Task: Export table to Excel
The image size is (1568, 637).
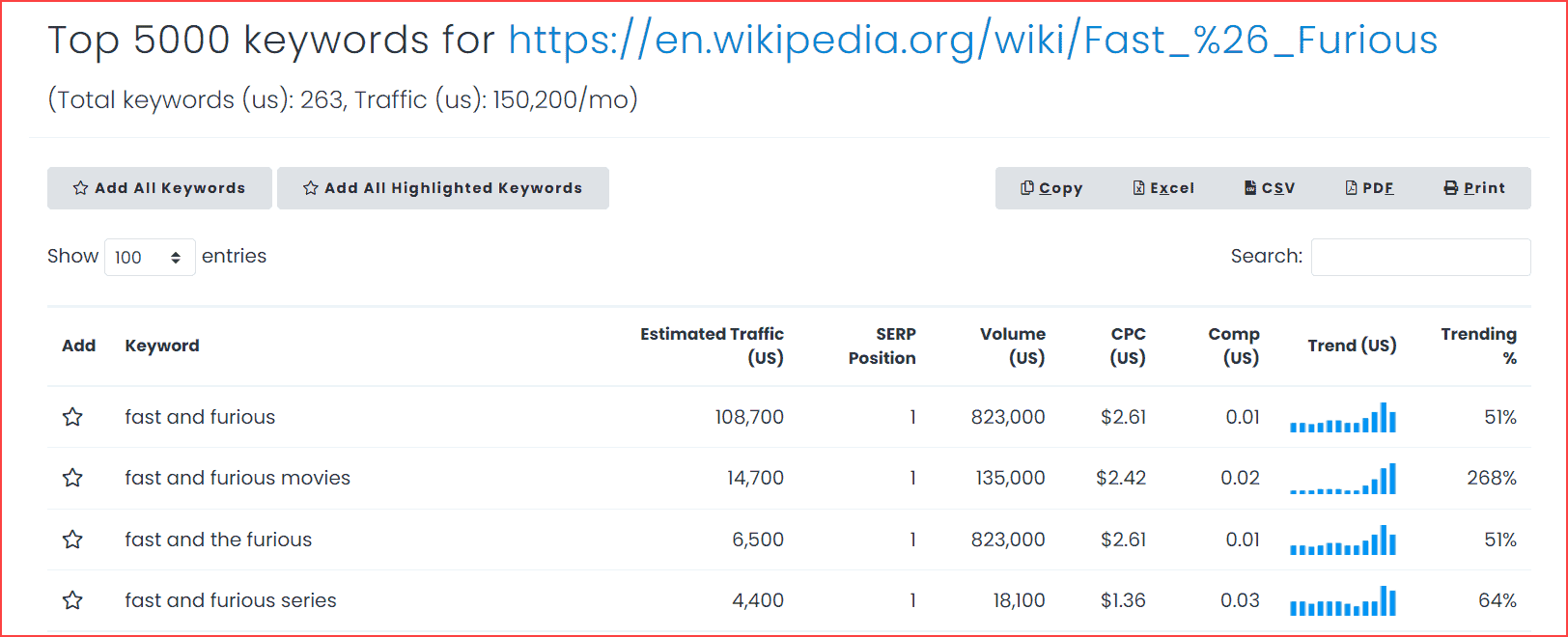Action: click(1163, 188)
